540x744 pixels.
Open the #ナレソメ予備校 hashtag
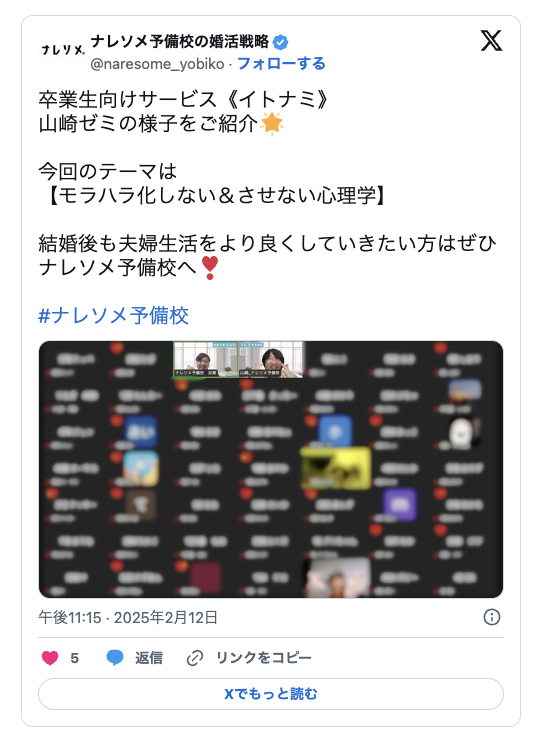tap(113, 315)
